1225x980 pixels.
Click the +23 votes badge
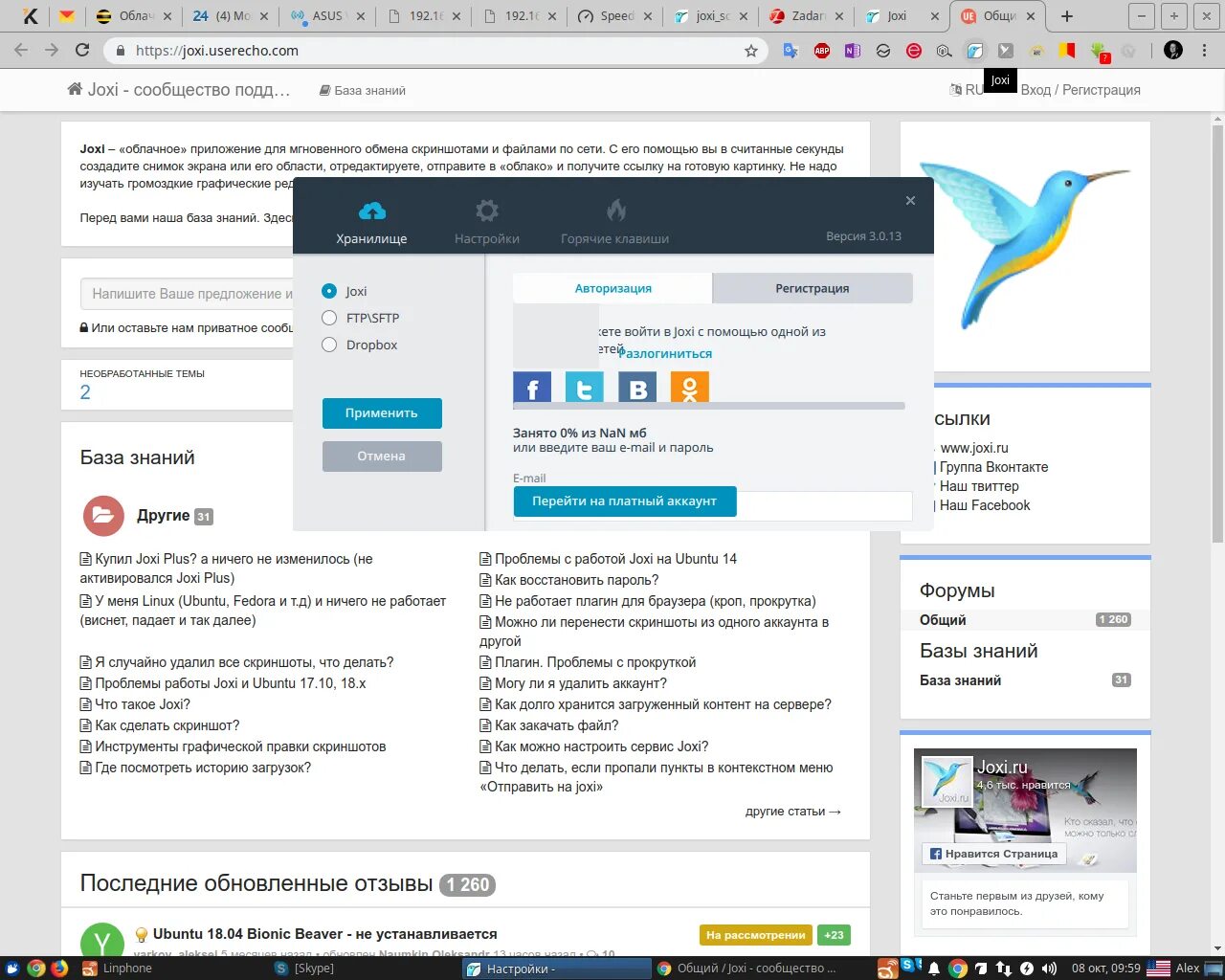point(835,935)
